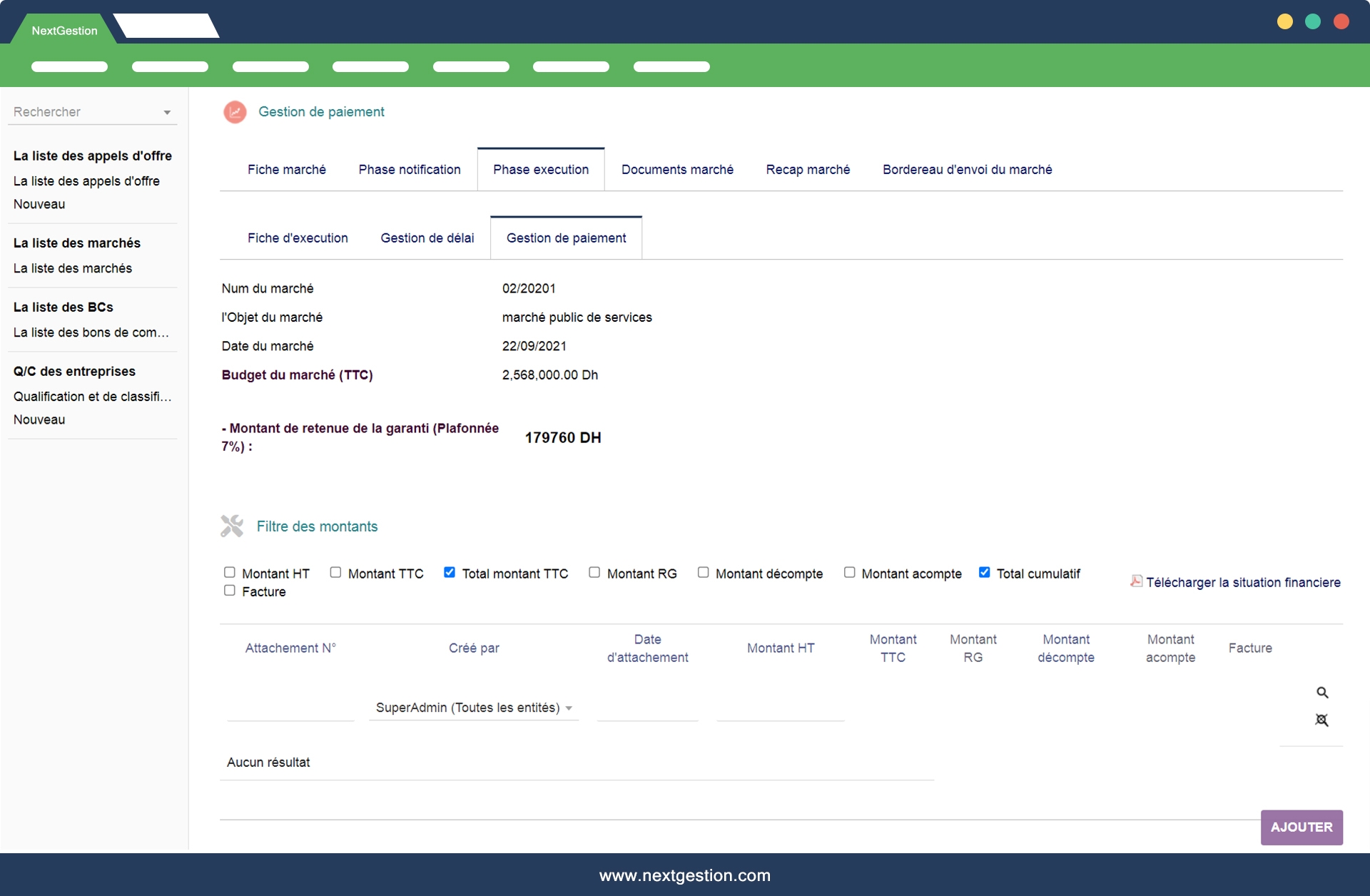1370x896 pixels.
Task: Enable the Montant HT checkbox
Action: point(230,572)
